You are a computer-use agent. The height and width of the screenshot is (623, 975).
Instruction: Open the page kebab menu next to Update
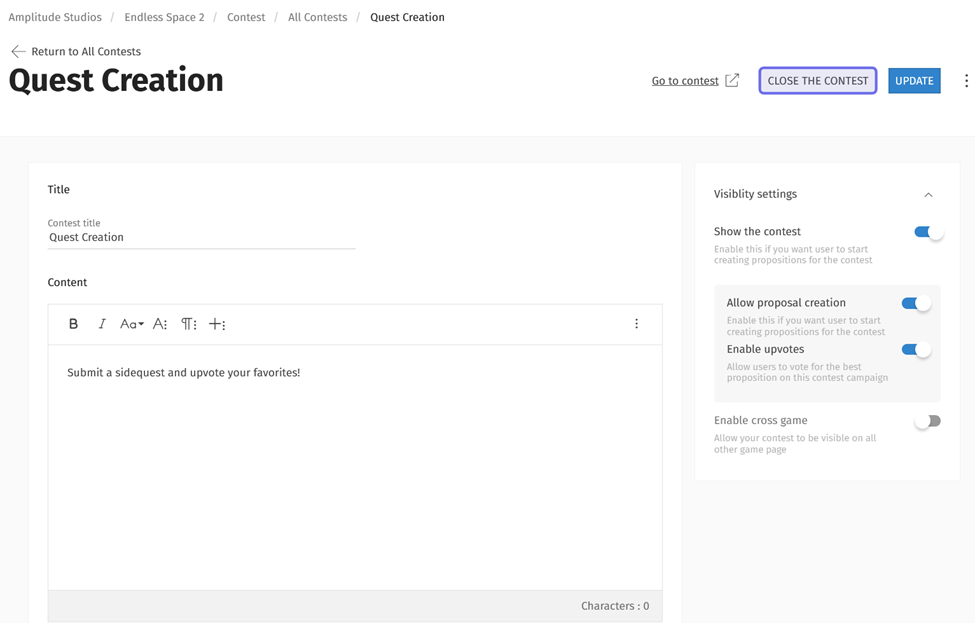coord(965,81)
